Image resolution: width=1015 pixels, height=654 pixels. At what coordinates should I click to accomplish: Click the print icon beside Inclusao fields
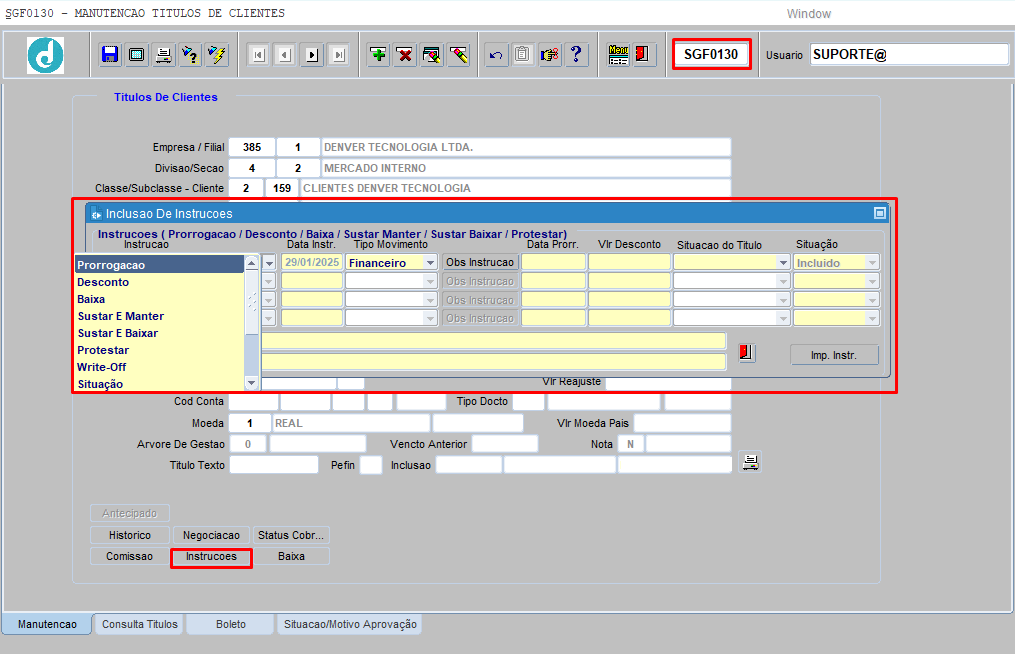750,462
